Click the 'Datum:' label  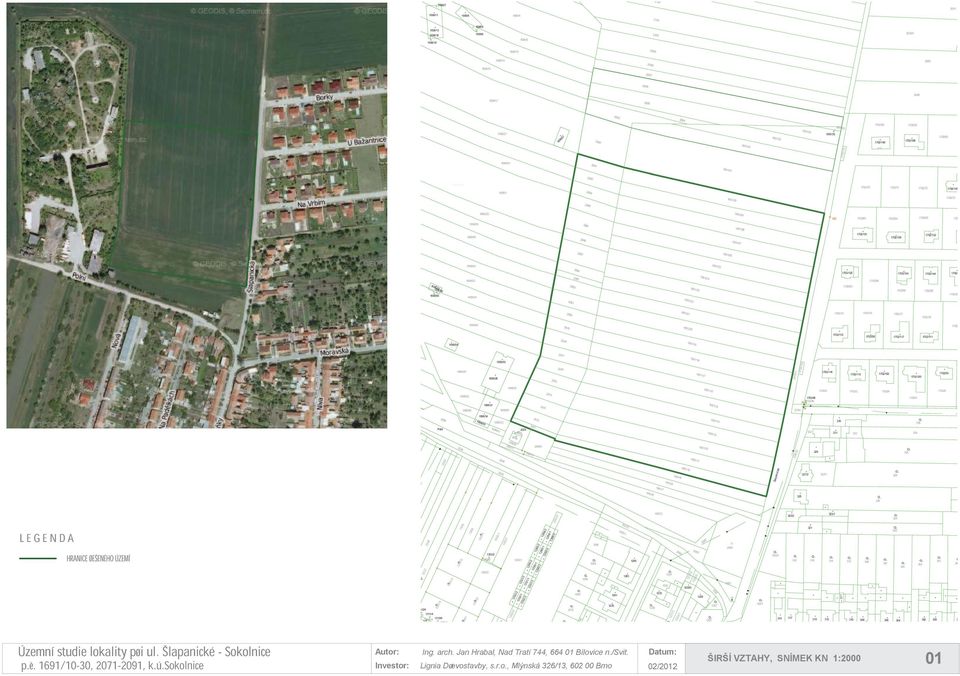pyautogui.click(x=662, y=652)
